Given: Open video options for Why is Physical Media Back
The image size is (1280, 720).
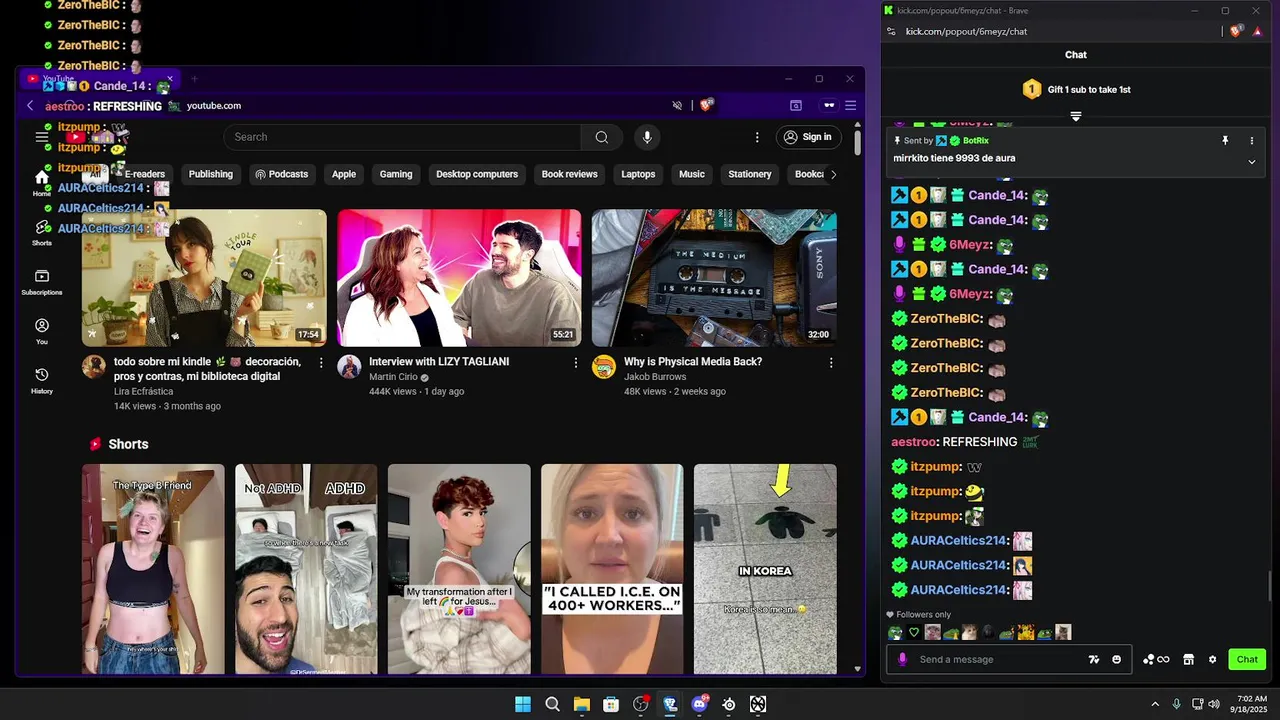Looking at the screenshot, I should pyautogui.click(x=831, y=362).
